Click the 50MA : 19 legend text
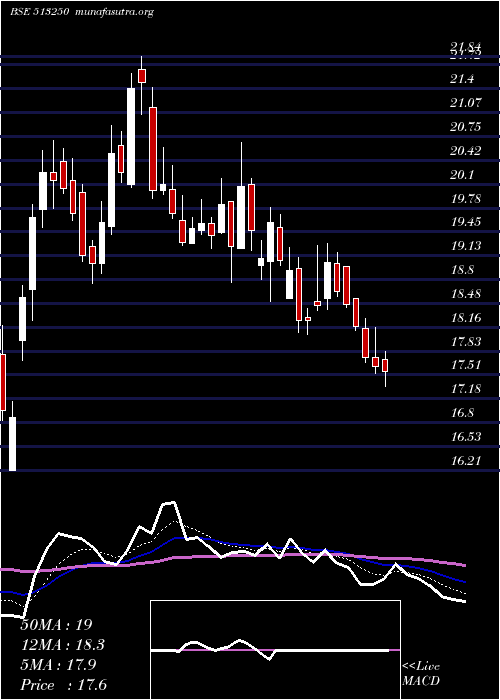 [56, 625]
